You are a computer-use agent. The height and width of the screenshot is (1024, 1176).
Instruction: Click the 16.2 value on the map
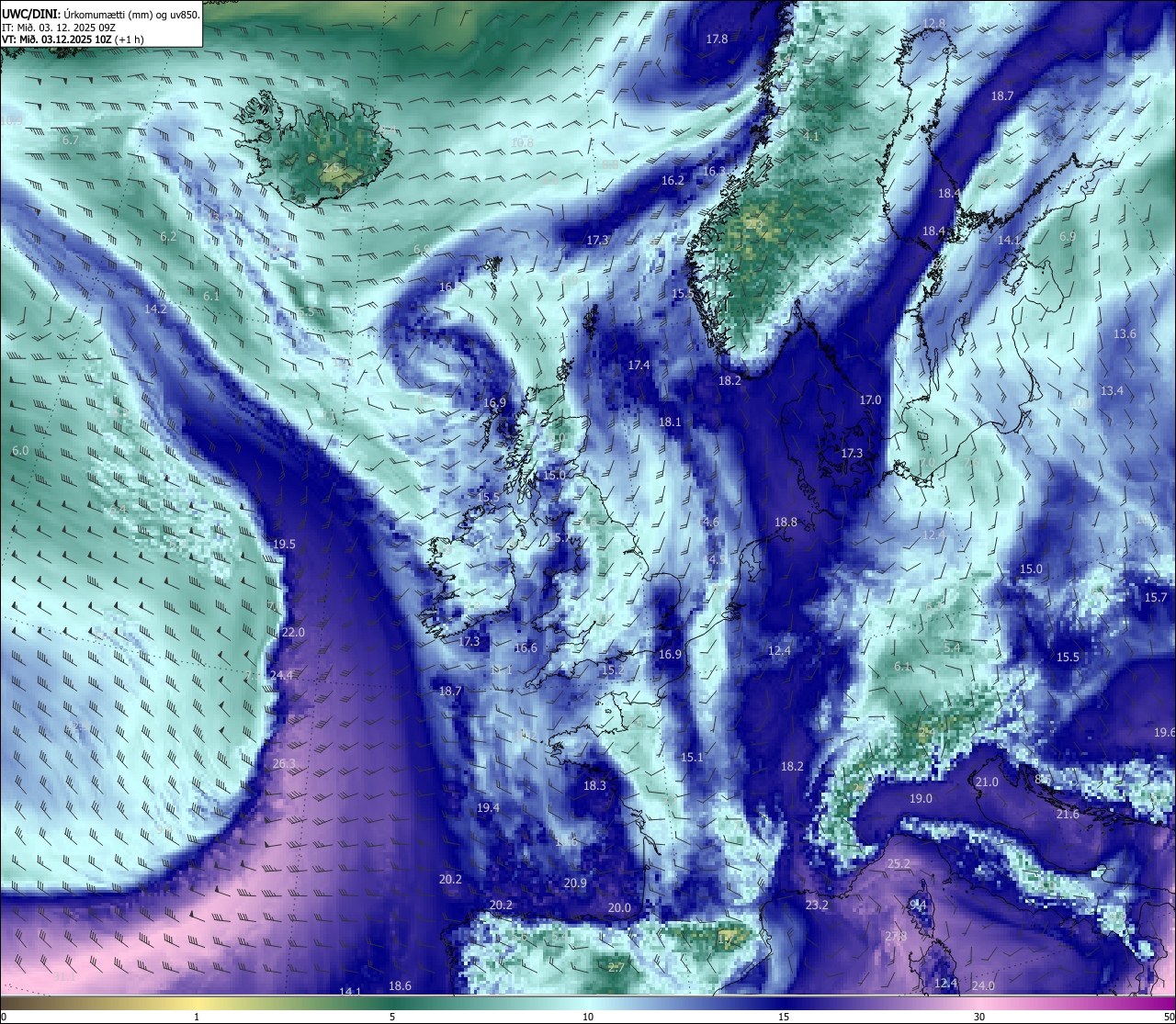673,181
